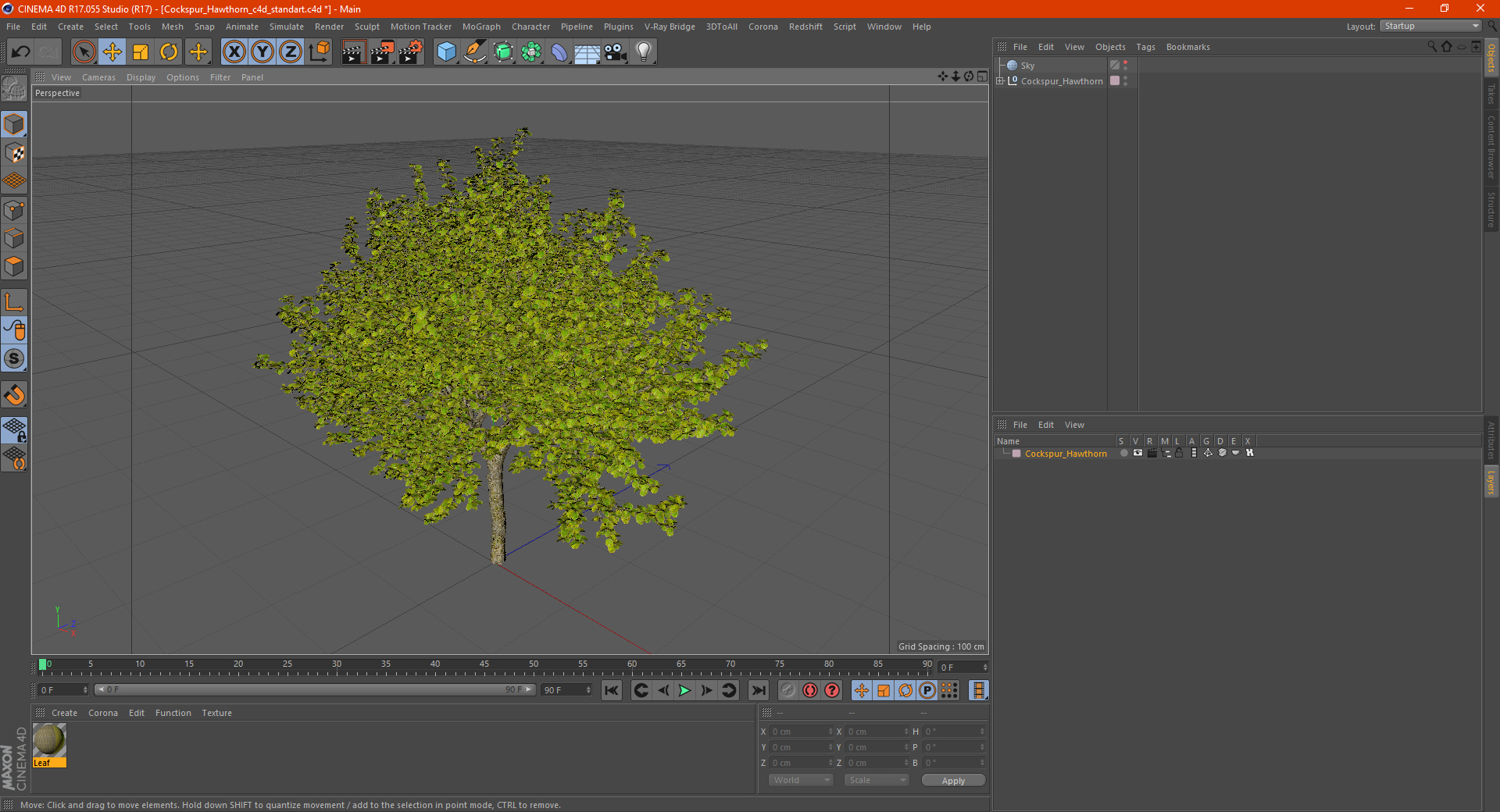Click the Undo arrow icon
The height and width of the screenshot is (812, 1500).
(20, 52)
